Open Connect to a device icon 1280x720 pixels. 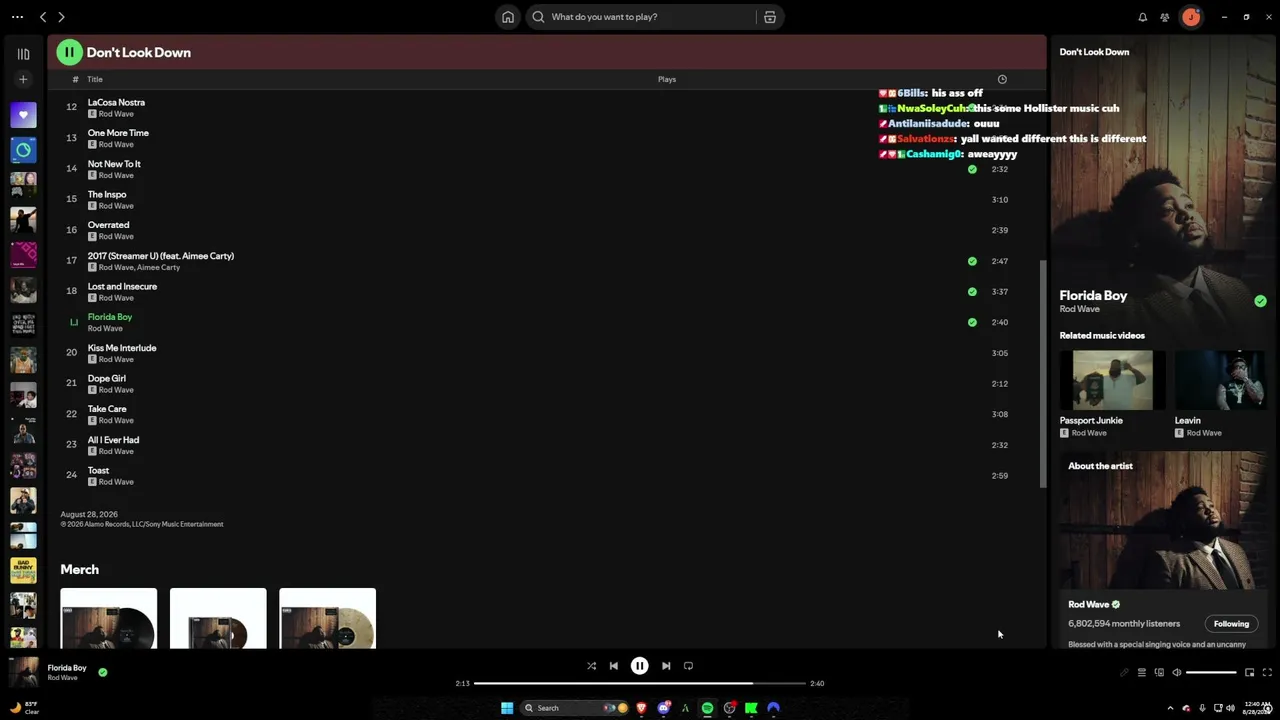1160,673
